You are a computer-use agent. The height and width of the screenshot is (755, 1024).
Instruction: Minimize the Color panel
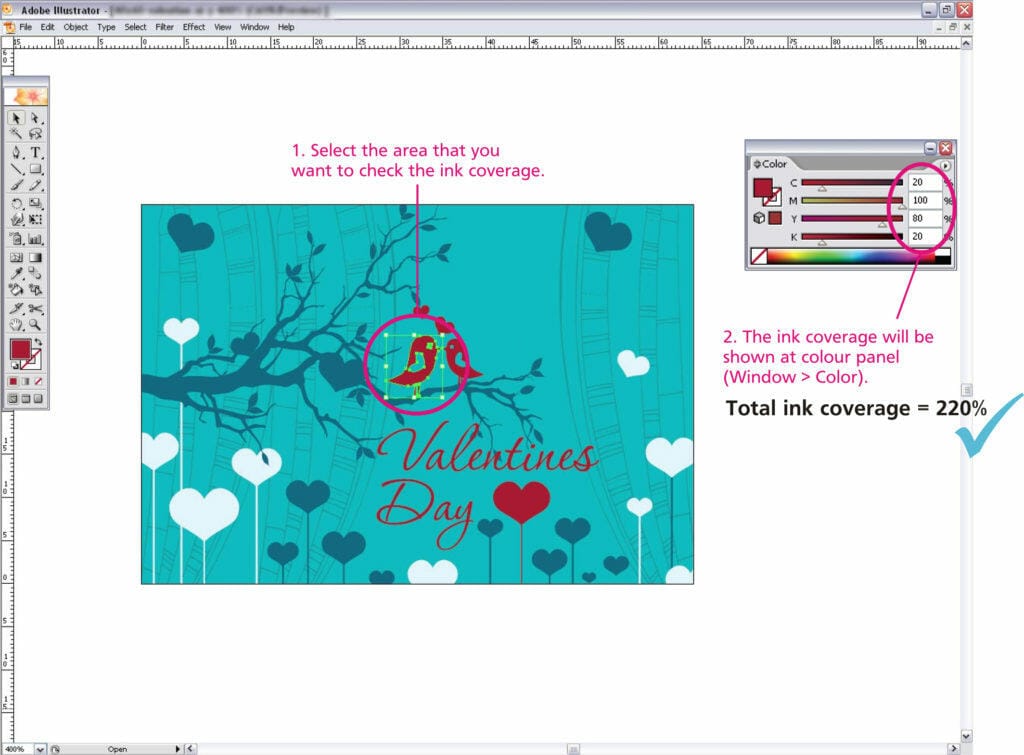(x=930, y=147)
